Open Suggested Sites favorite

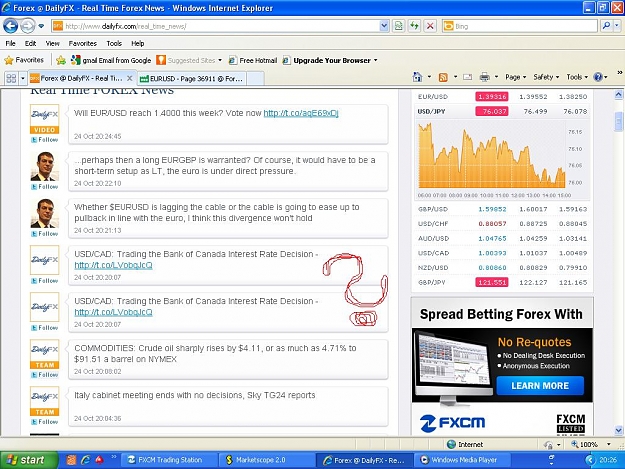(189, 60)
